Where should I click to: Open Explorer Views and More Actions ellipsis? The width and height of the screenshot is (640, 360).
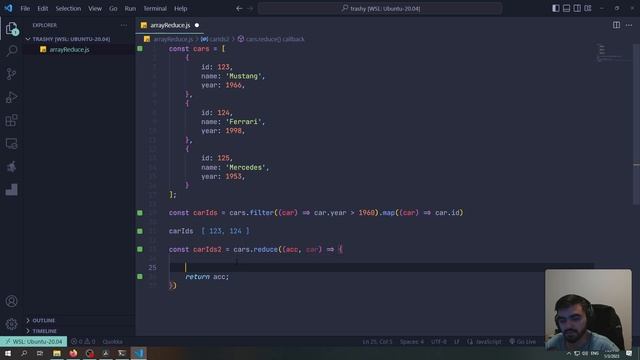pos(124,25)
